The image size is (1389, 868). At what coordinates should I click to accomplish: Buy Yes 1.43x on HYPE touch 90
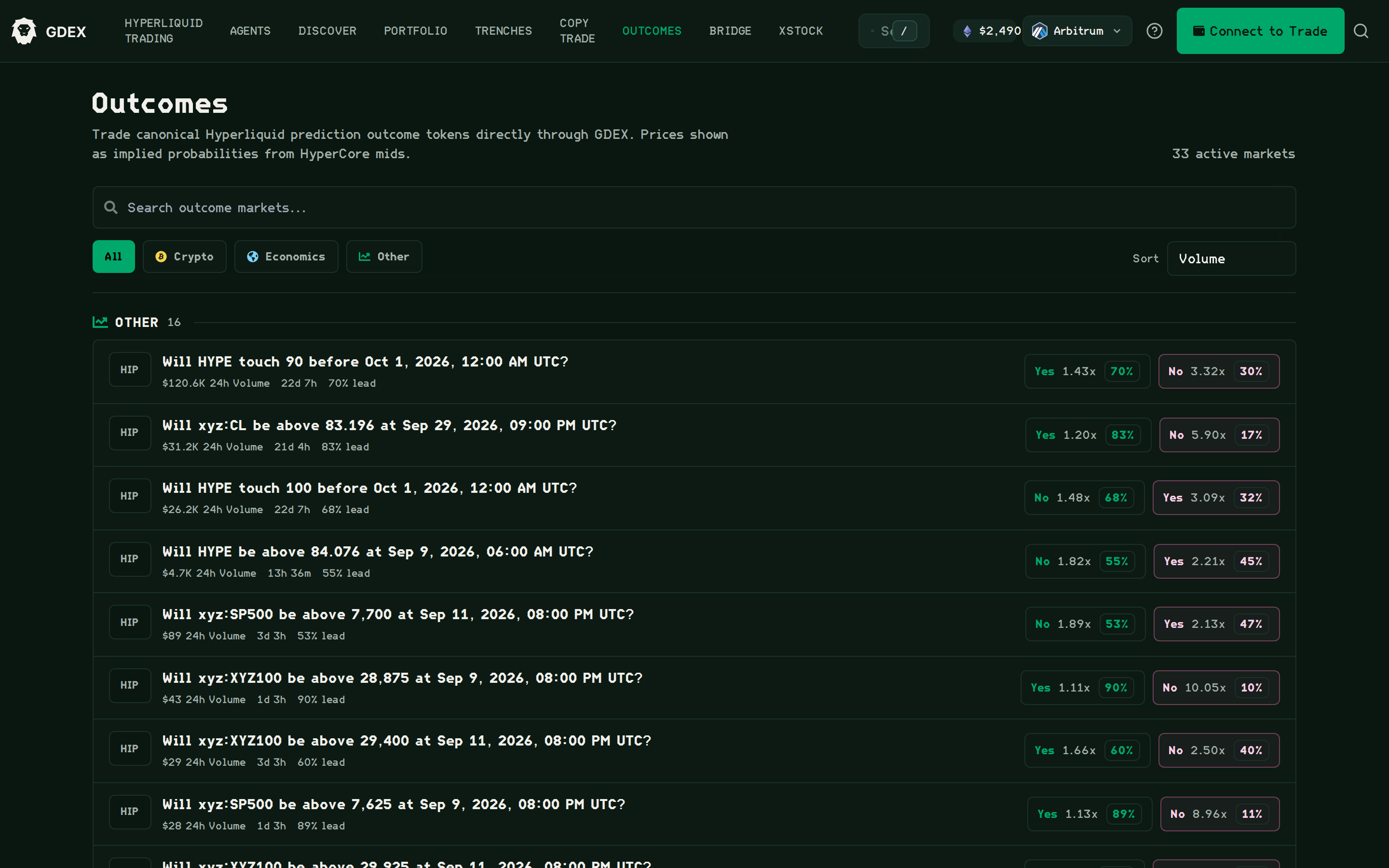(1087, 371)
